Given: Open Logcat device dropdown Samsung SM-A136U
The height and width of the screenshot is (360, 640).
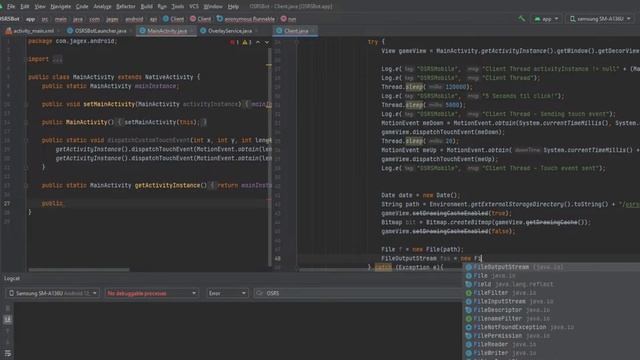Looking at the screenshot, I should click(53, 293).
